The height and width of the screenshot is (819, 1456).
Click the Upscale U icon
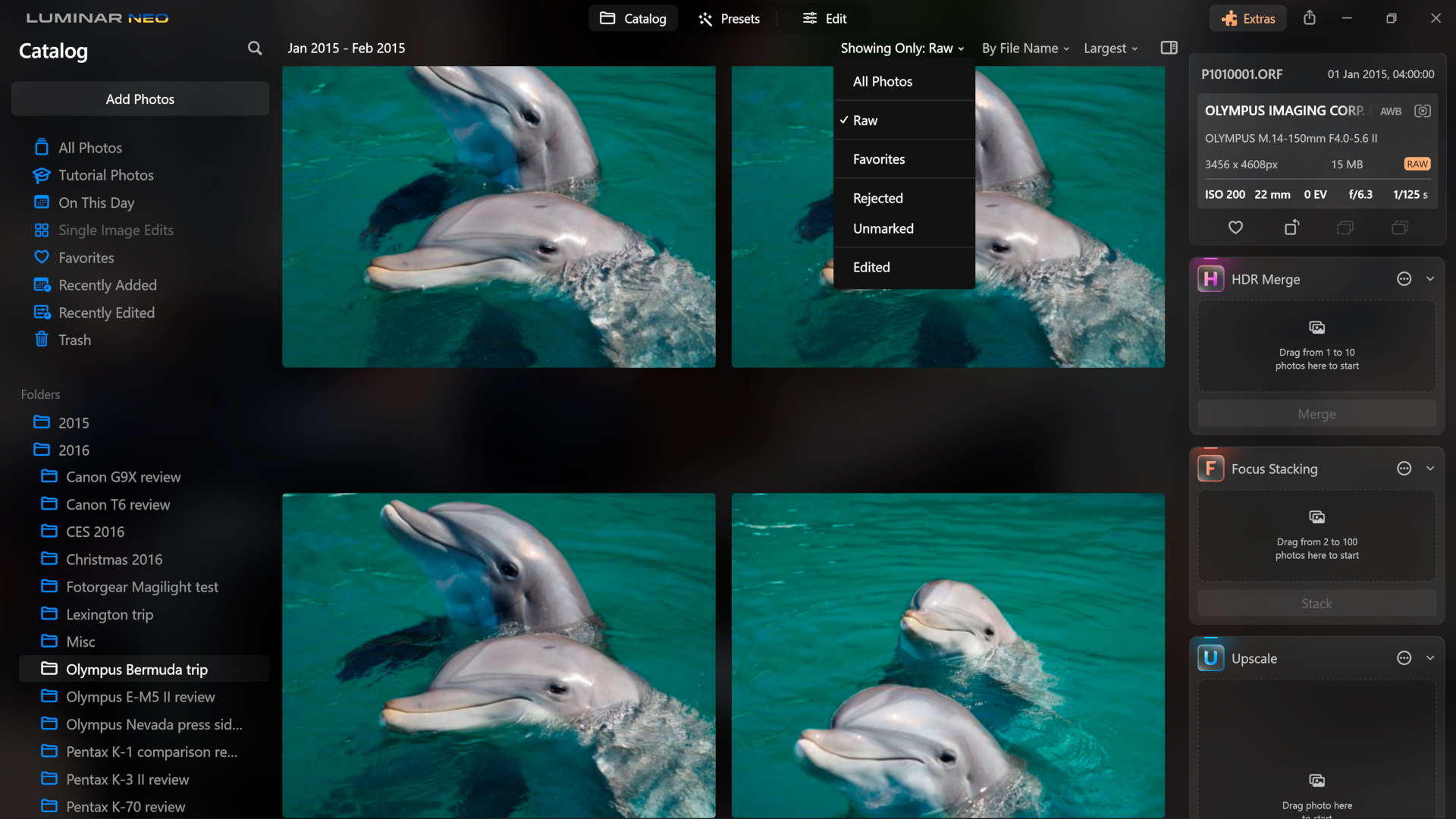click(x=1210, y=658)
